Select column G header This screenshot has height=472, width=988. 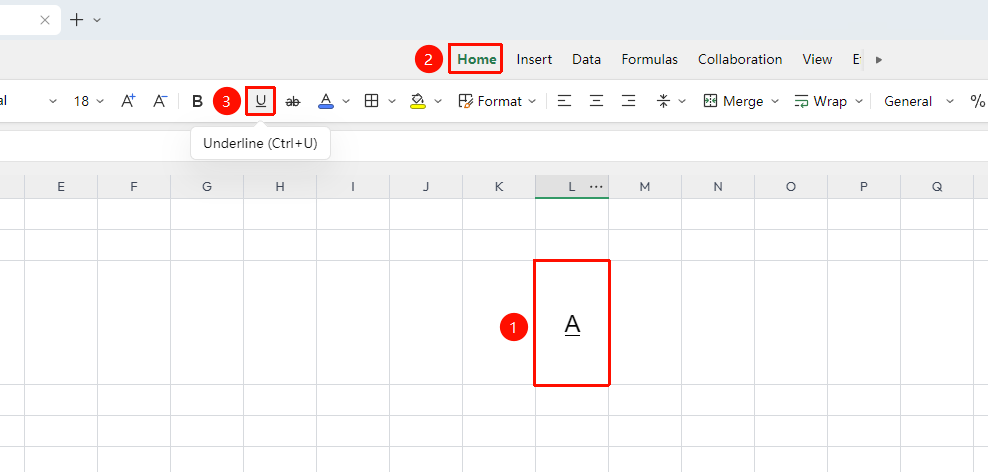[207, 187]
